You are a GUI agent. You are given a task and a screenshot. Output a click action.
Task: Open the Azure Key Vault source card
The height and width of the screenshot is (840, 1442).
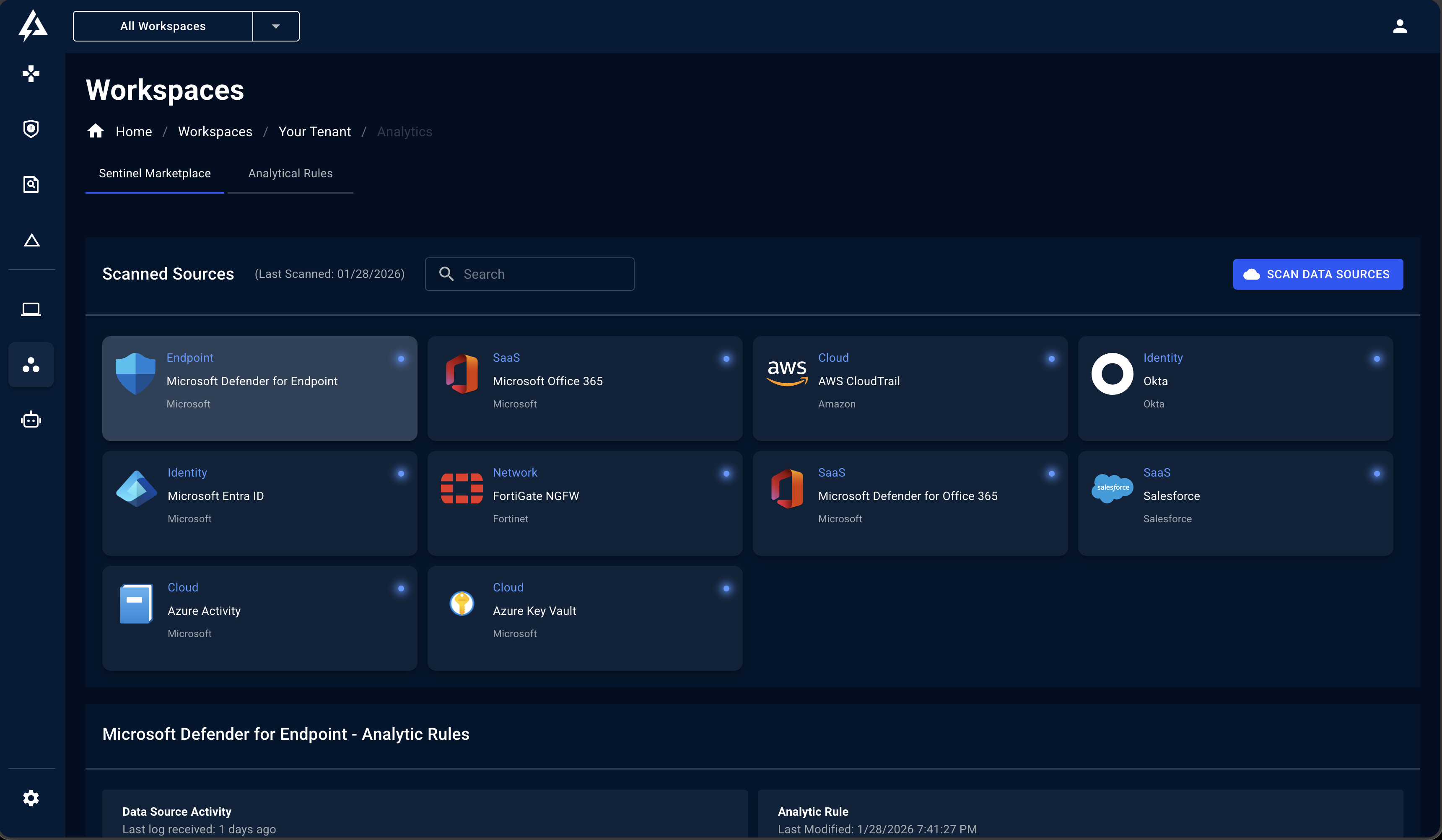click(584, 618)
